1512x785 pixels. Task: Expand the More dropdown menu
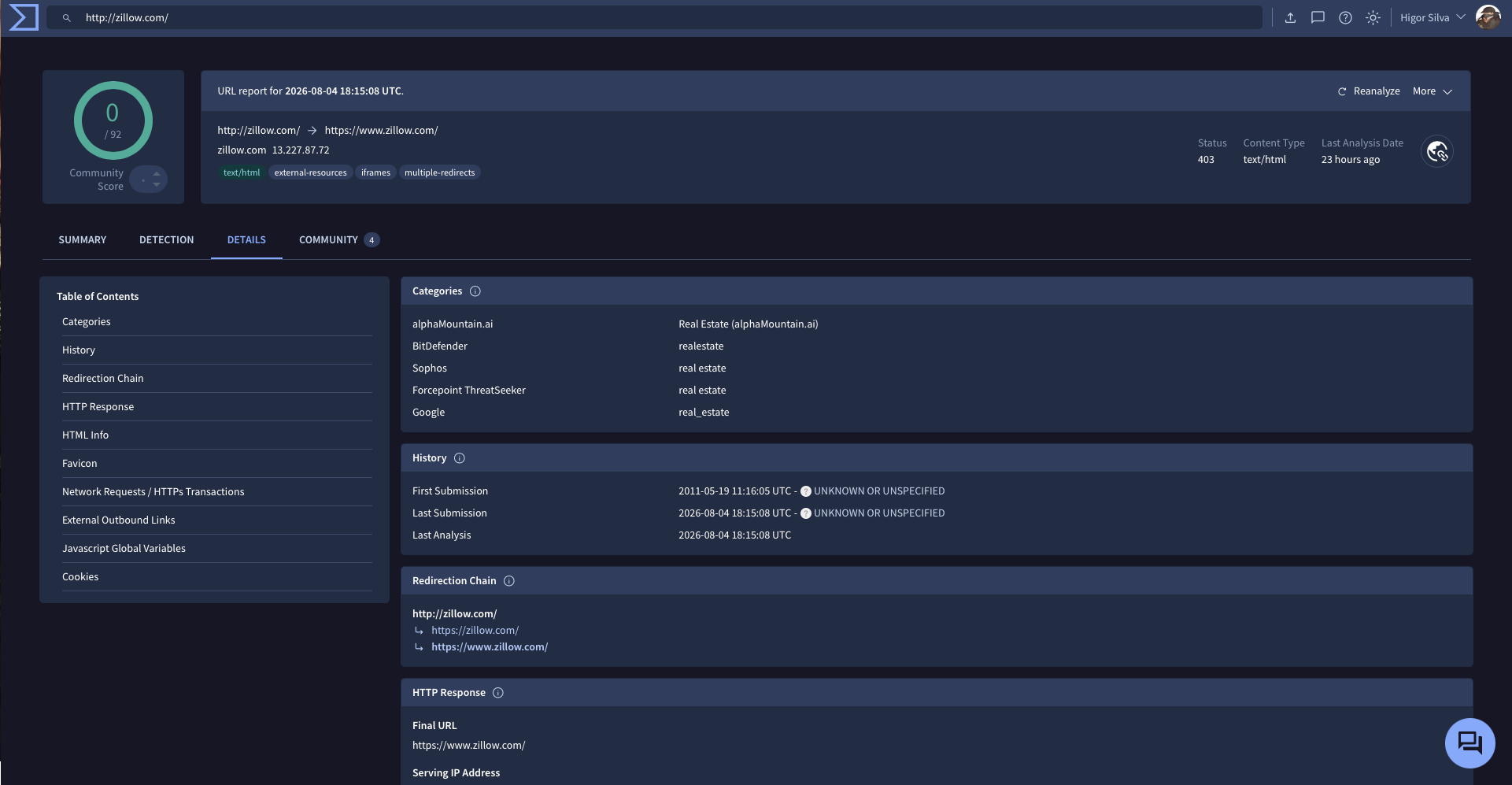point(1432,91)
